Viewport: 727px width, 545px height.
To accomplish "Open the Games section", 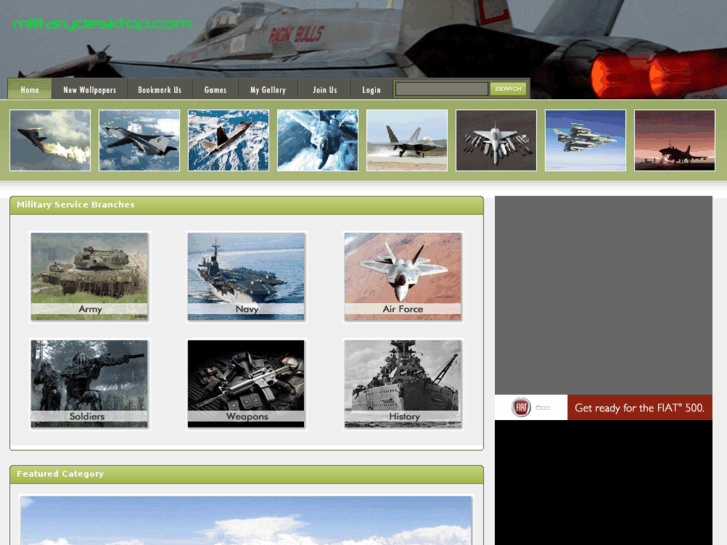I will (215, 90).
